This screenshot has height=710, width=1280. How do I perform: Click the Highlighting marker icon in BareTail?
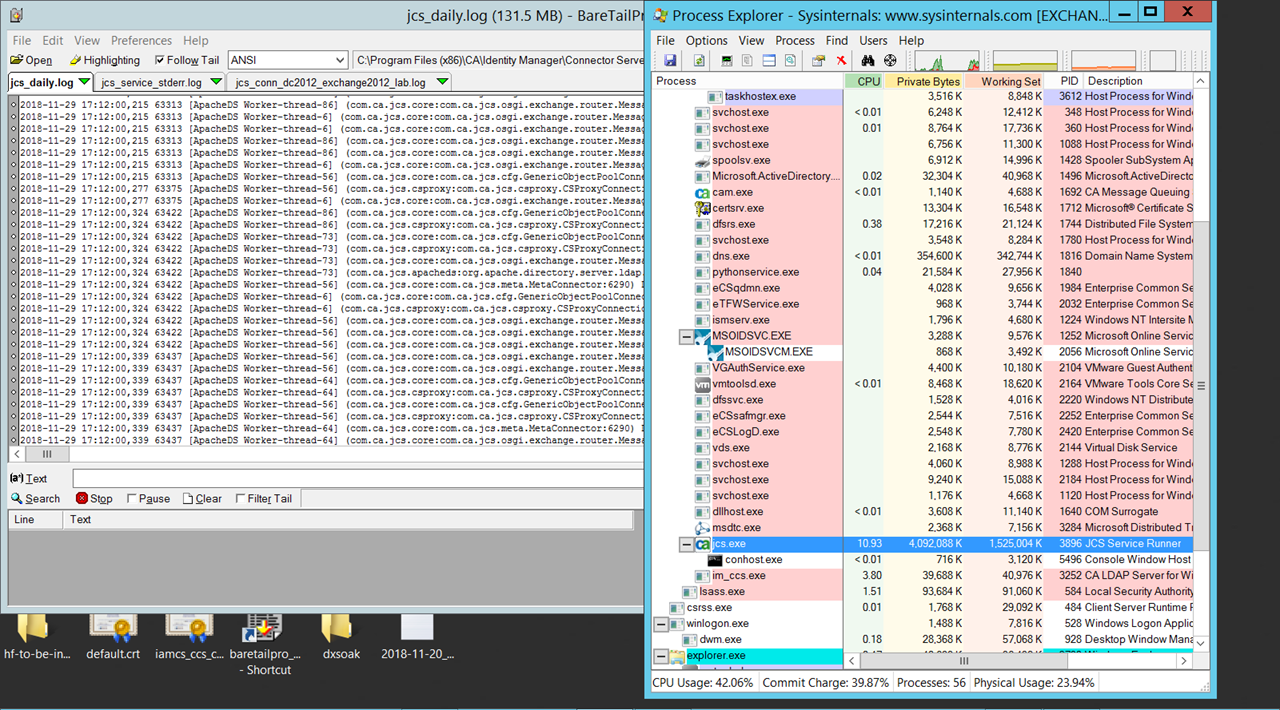point(75,60)
